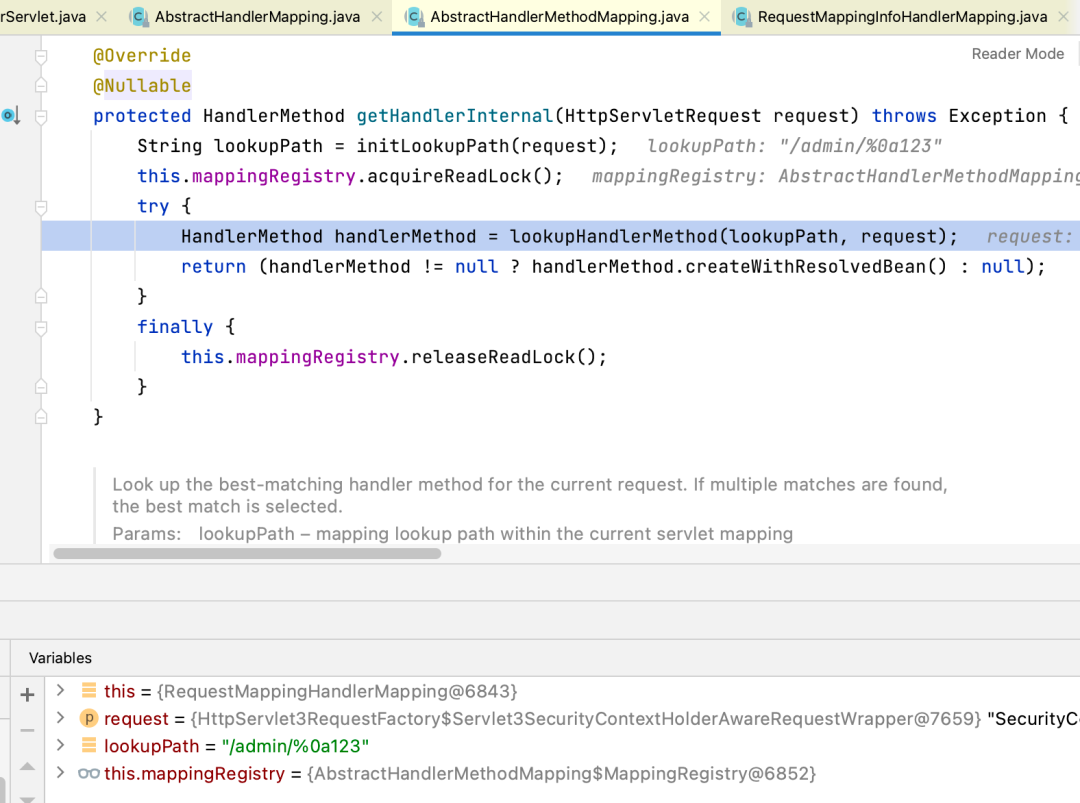The height and width of the screenshot is (803, 1080).
Task: Toggle the try block code fold
Action: 41,207
